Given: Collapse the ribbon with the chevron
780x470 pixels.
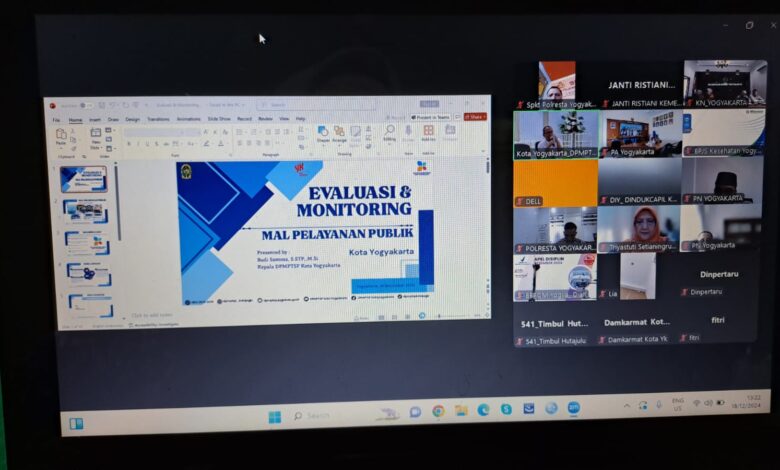Looking at the screenshot, I should (x=482, y=151).
